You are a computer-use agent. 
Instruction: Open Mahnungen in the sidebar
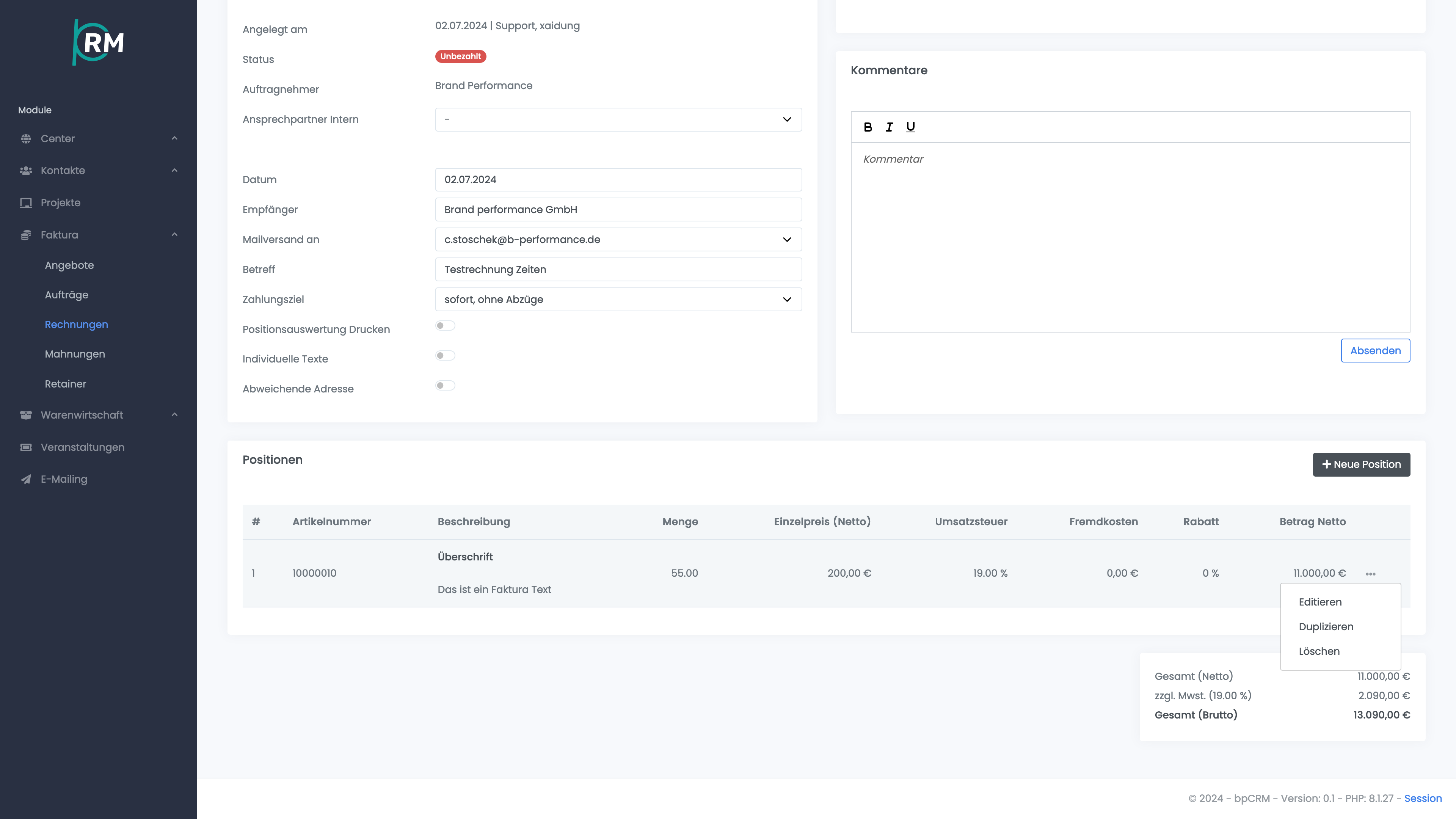[75, 355]
